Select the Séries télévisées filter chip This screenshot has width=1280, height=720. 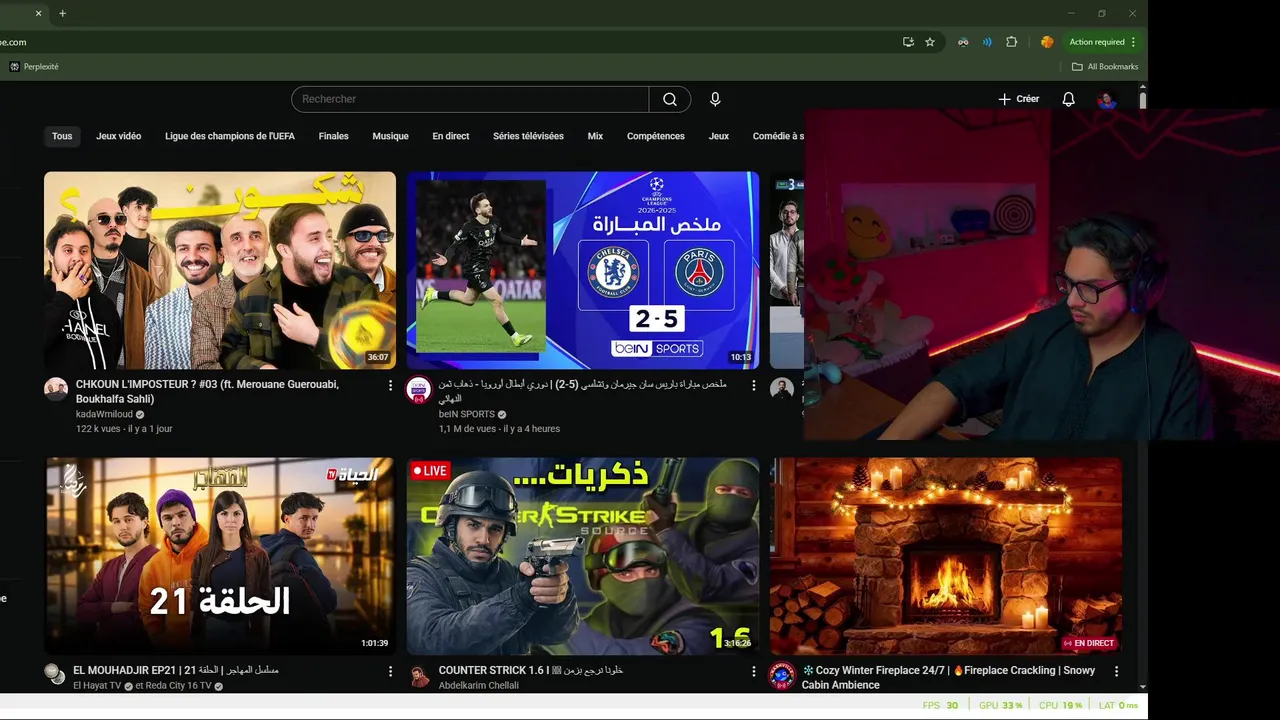pos(528,136)
